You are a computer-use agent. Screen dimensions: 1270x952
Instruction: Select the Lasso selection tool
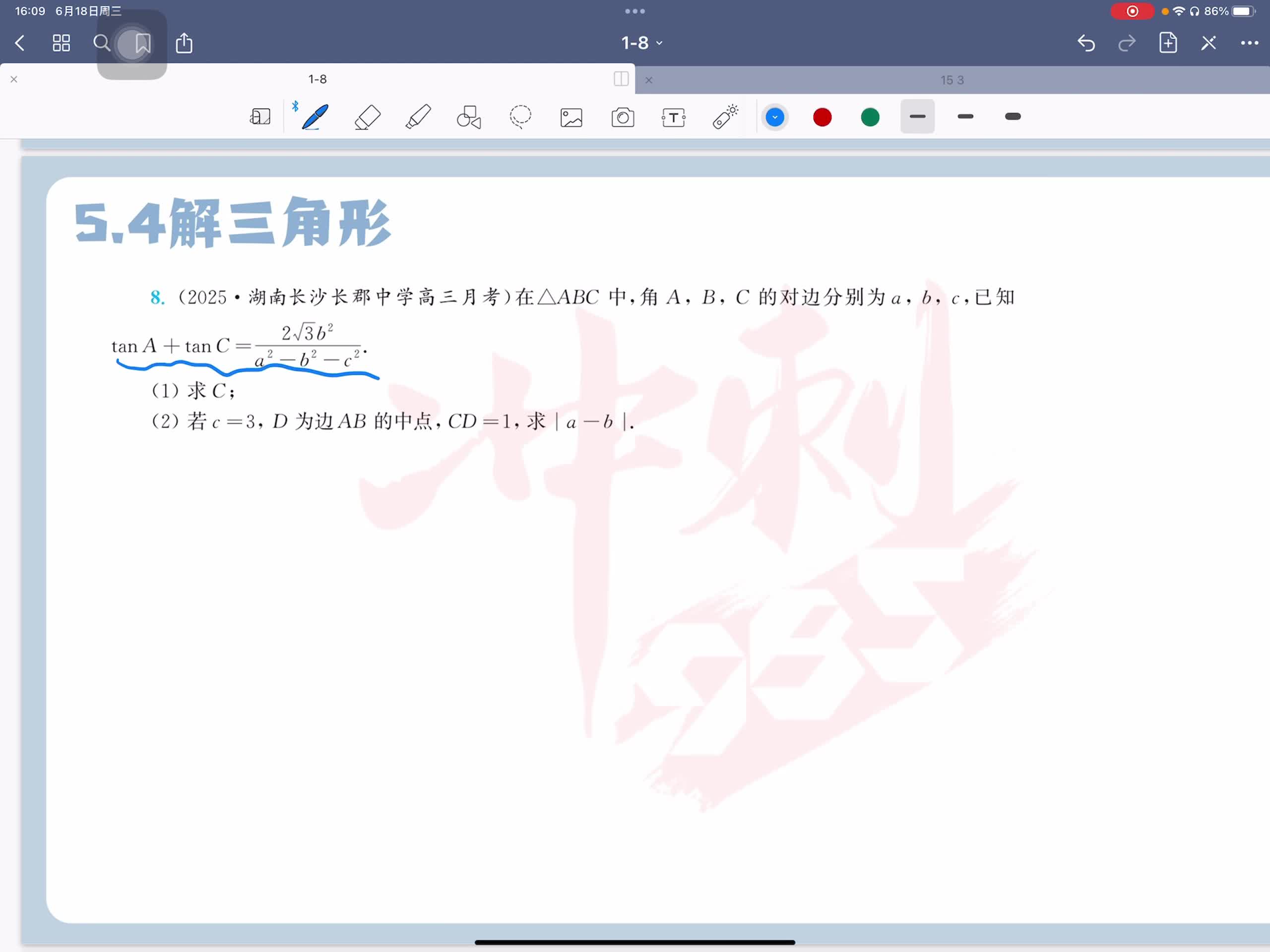(520, 118)
